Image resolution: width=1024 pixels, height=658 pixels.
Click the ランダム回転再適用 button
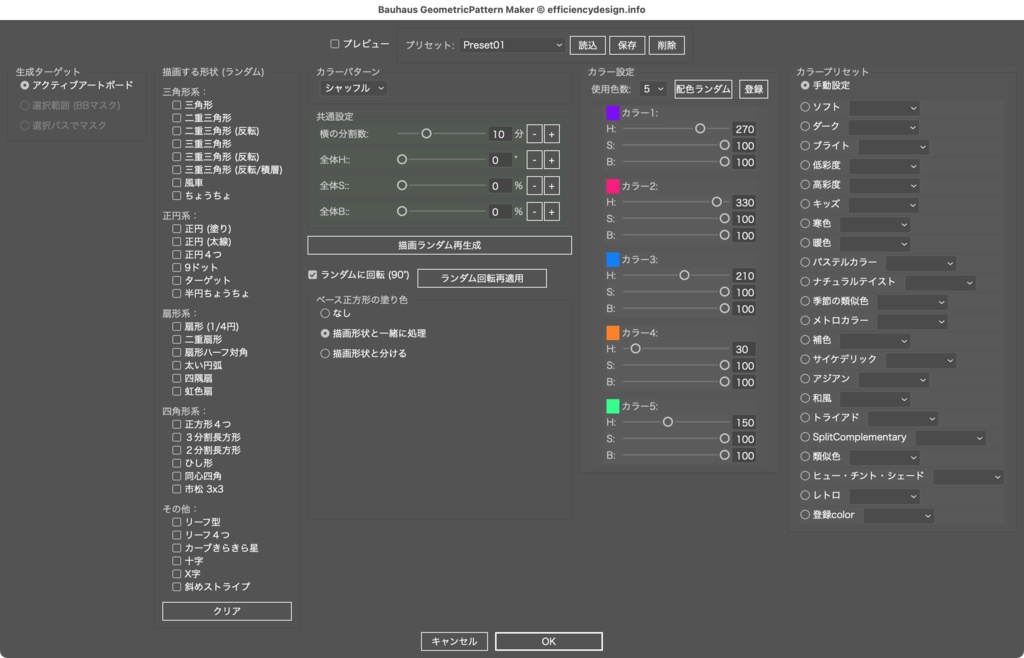tap(482, 278)
